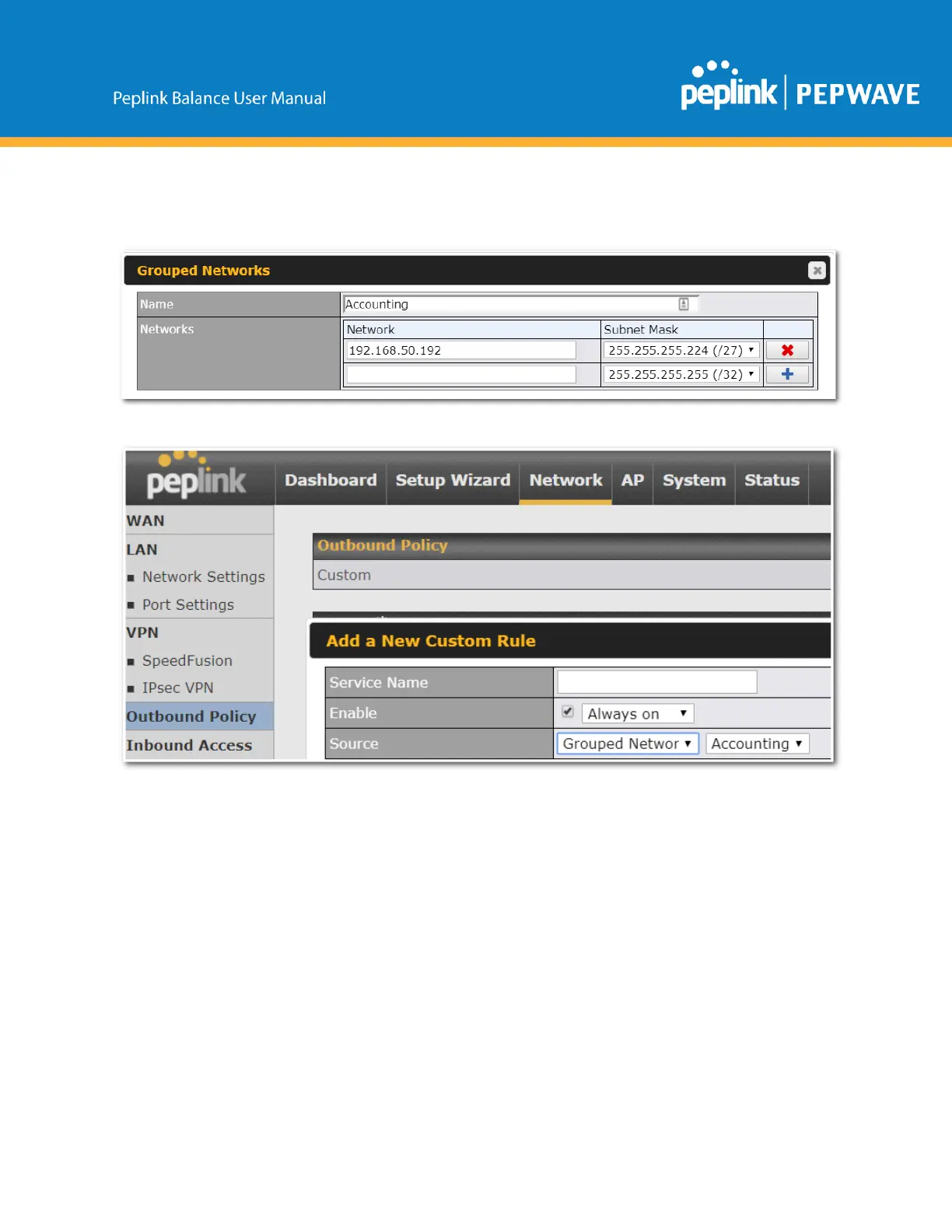
Task: Click the Grouped Networks dialog title
Action: [x=203, y=270]
